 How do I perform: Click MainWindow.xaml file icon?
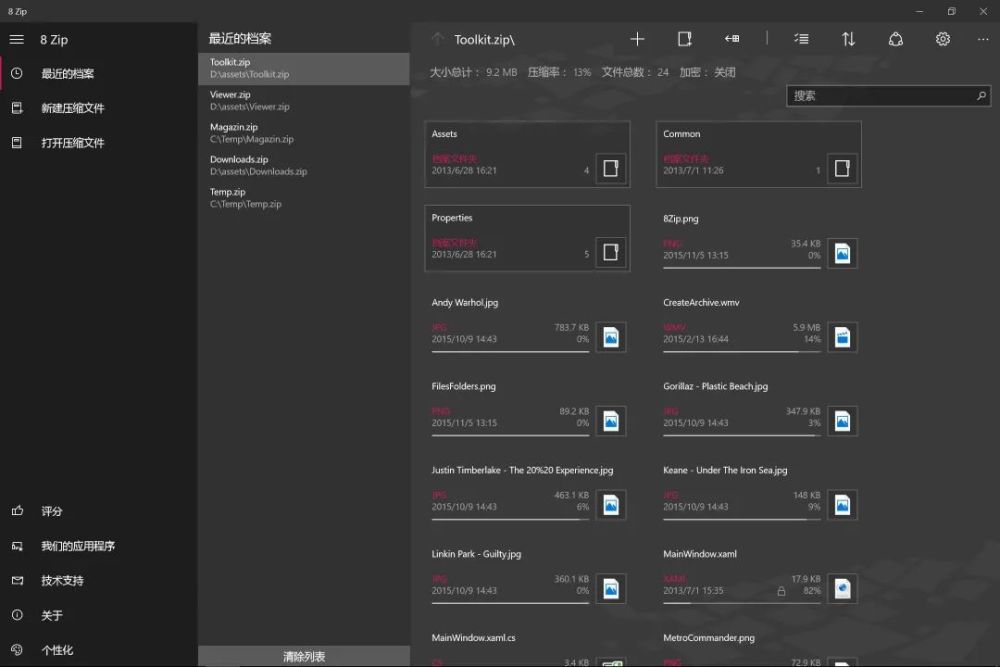[842, 589]
